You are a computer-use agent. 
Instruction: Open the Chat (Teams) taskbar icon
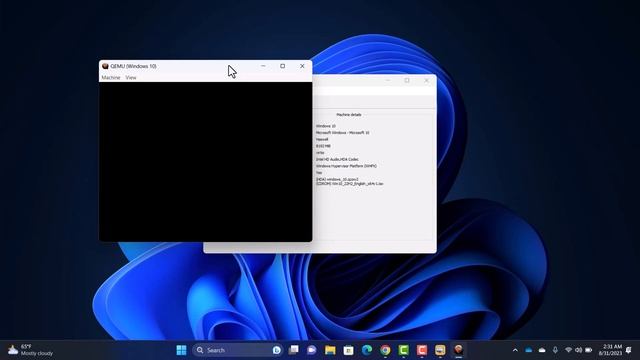point(312,350)
